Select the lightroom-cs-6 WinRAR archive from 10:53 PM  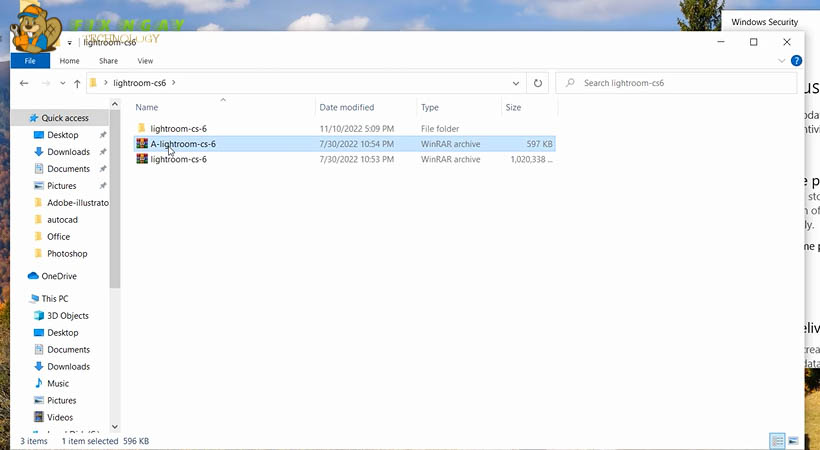click(178, 159)
